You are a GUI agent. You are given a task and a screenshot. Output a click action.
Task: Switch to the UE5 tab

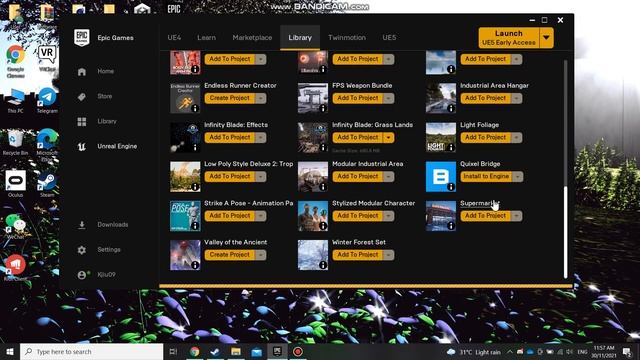click(x=389, y=38)
